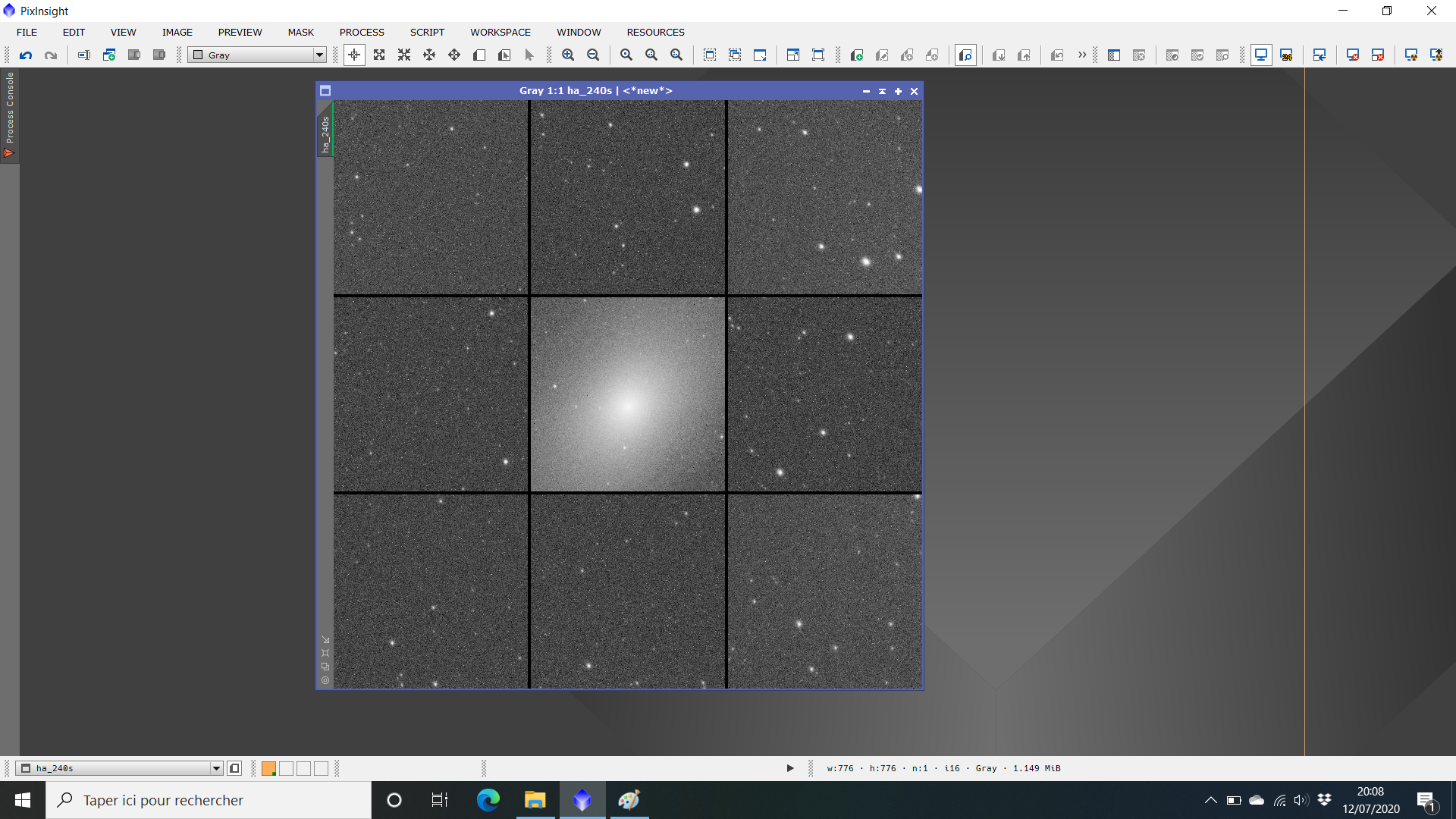Image resolution: width=1456 pixels, height=819 pixels.
Task: Toggle the first empty workspace square
Action: [287, 768]
